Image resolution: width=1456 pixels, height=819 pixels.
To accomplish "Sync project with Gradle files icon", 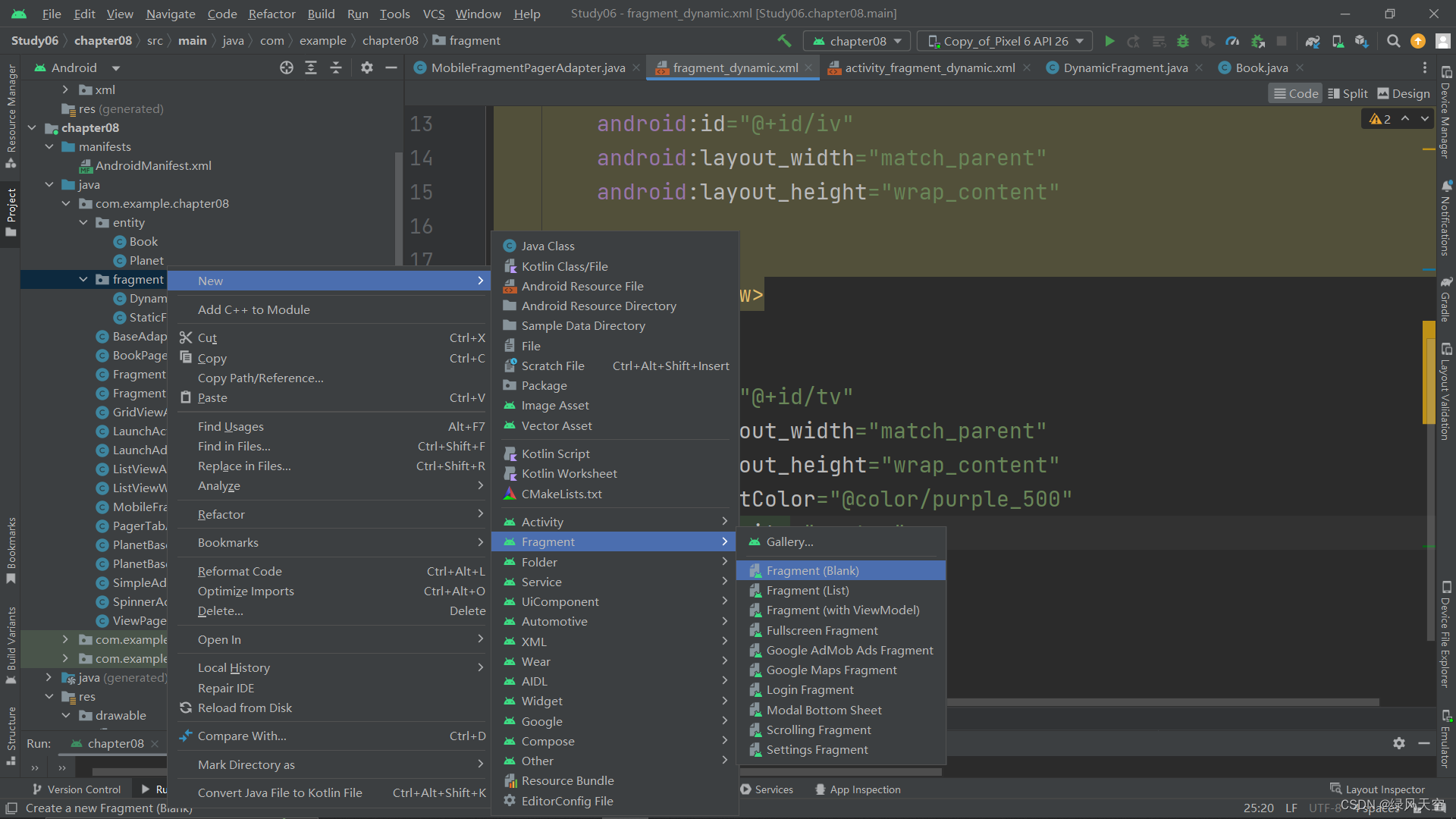I will (1313, 41).
